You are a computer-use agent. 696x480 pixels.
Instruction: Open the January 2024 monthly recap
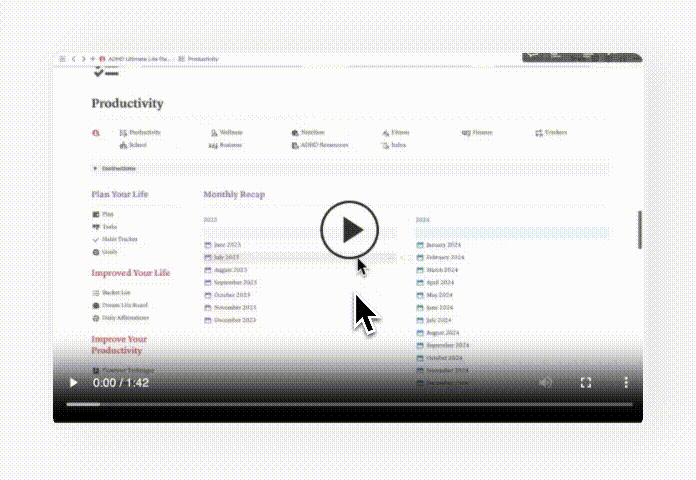[x=442, y=245]
